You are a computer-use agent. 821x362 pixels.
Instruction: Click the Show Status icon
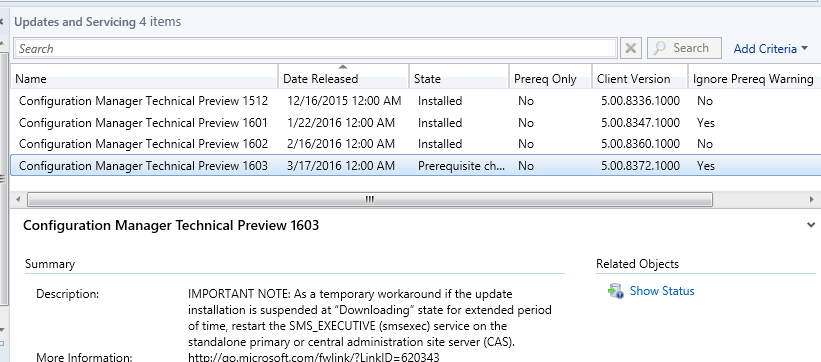pos(615,291)
